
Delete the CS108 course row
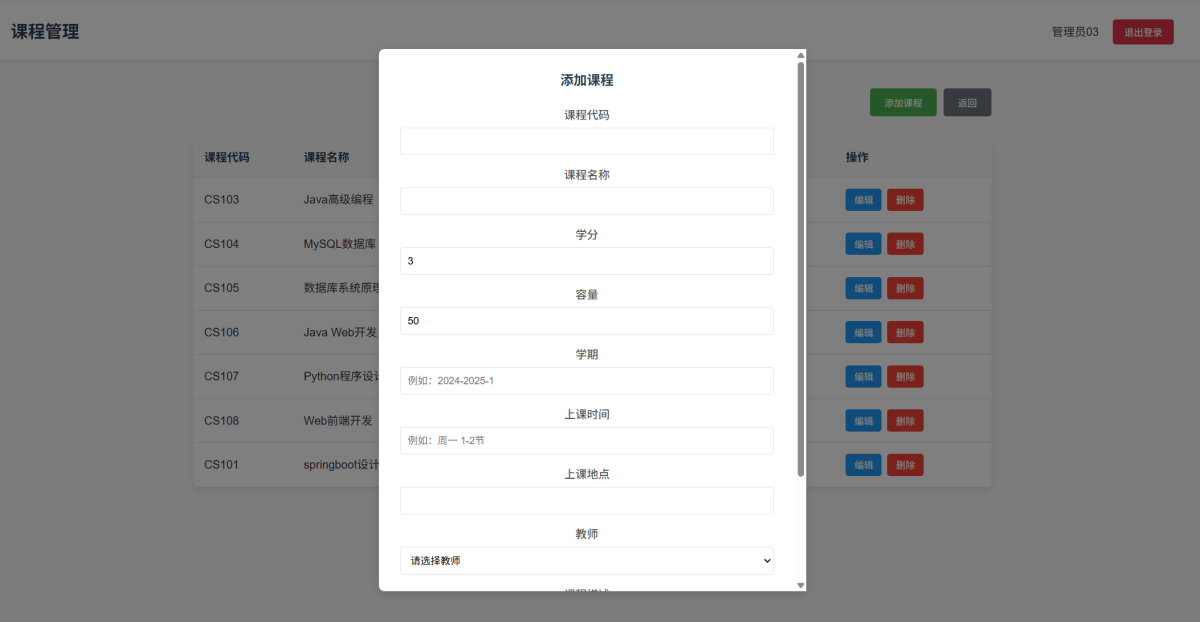point(905,421)
